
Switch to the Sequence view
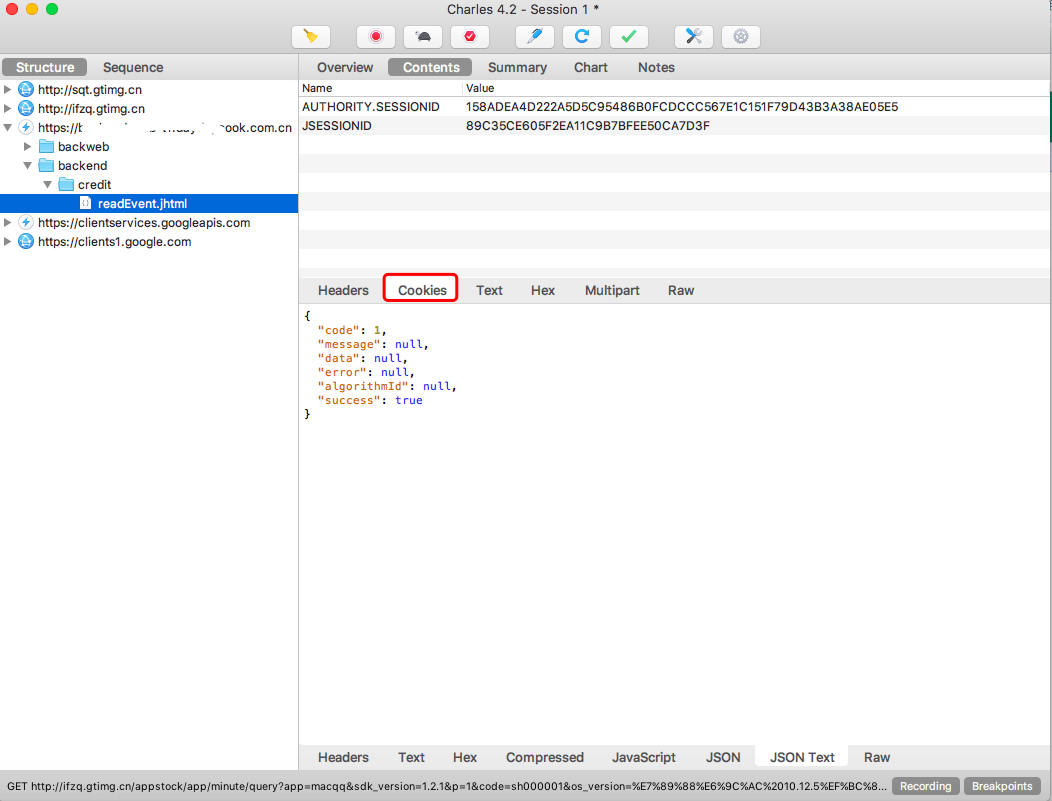(x=133, y=67)
